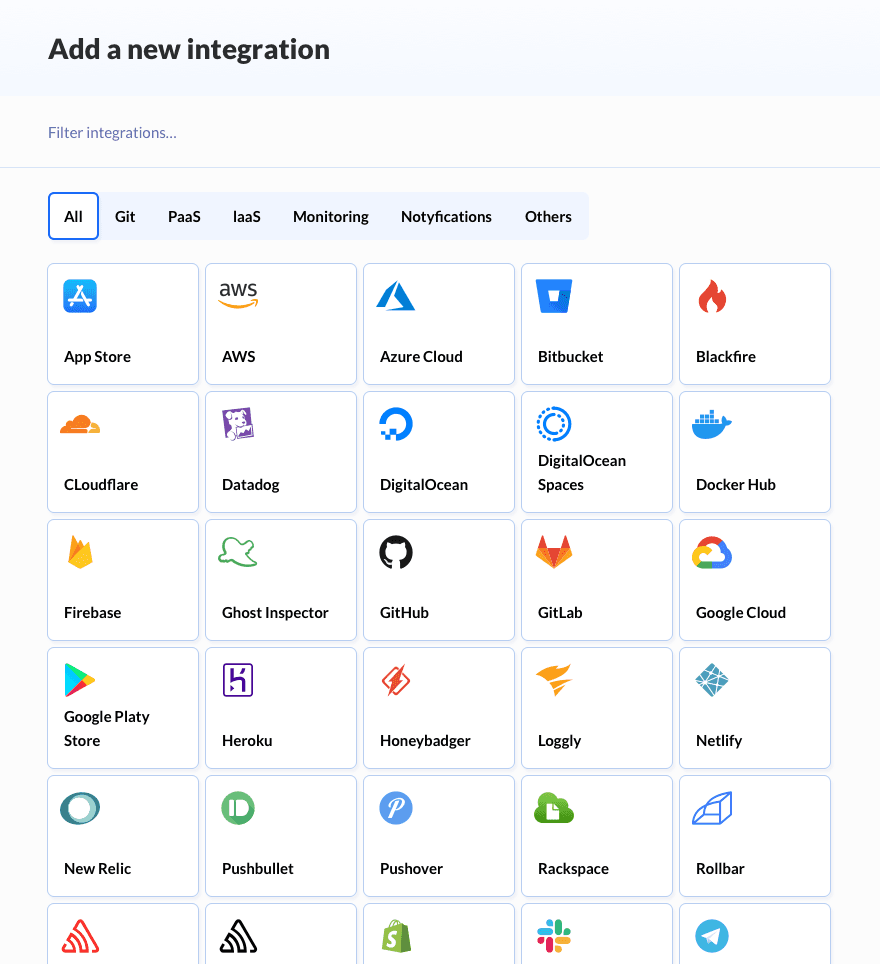Switch to the Git tab

[125, 216]
